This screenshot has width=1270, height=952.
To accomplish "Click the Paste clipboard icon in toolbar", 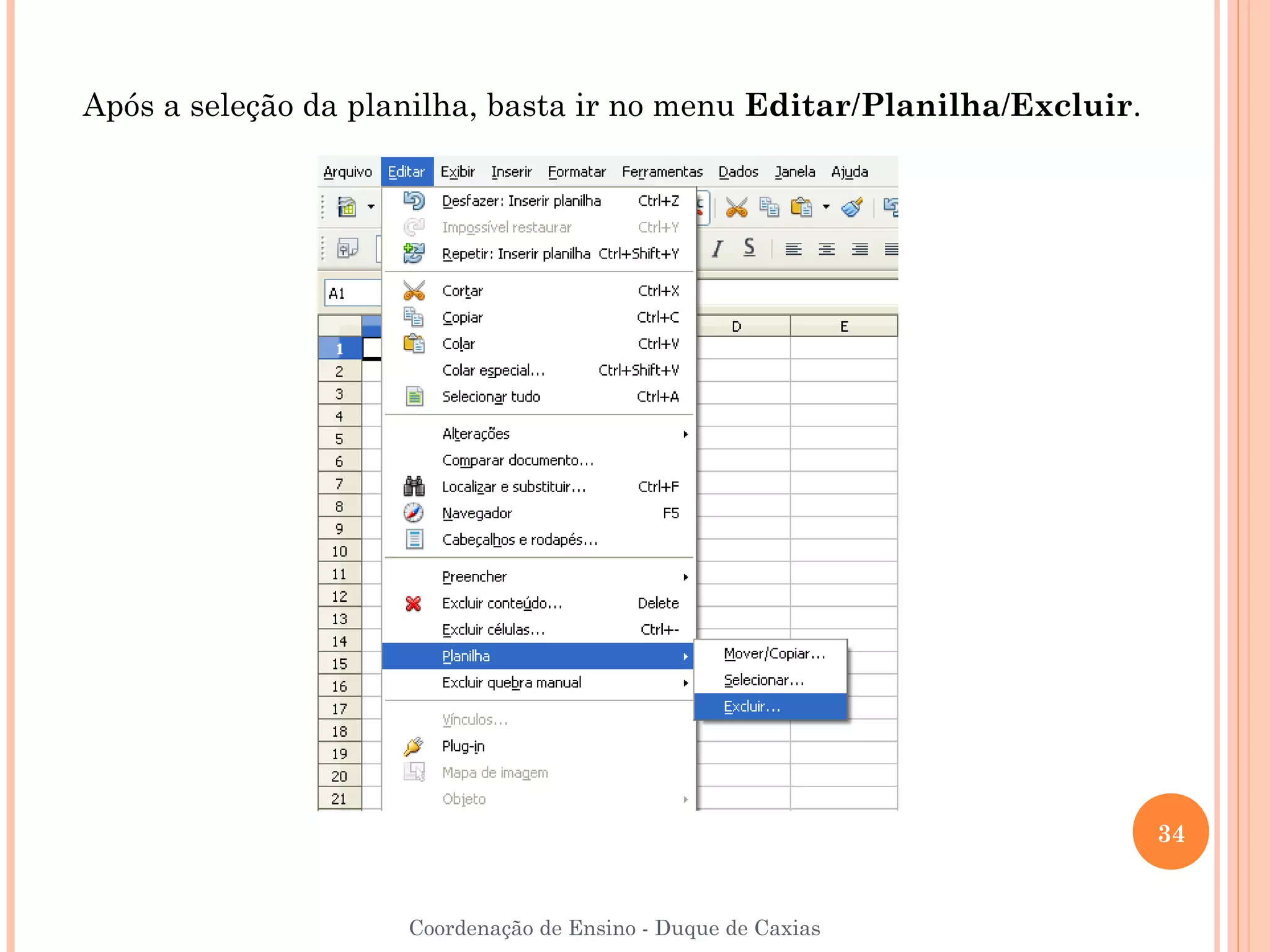I will pos(801,207).
